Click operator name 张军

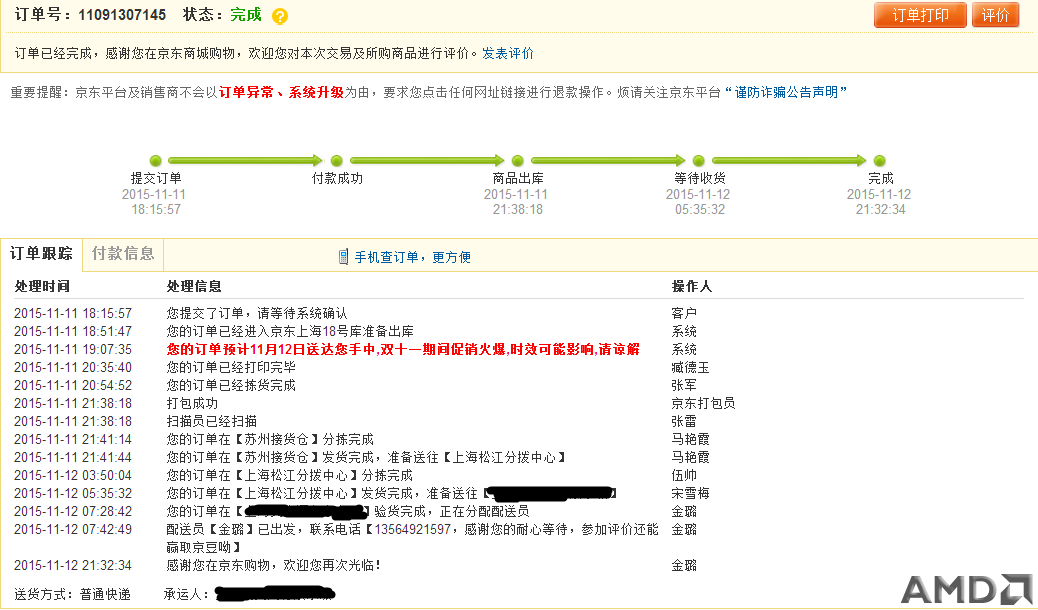[x=684, y=385]
